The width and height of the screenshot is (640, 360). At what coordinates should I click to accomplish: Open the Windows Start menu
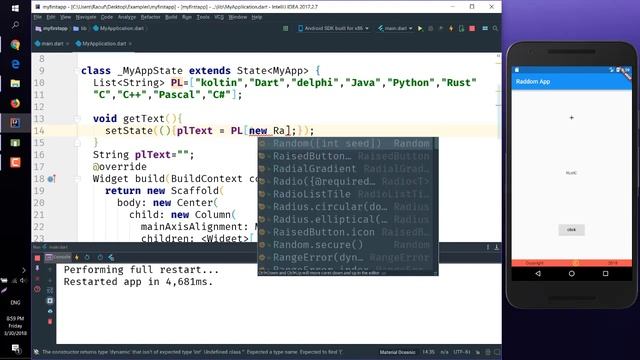tap(15, 8)
